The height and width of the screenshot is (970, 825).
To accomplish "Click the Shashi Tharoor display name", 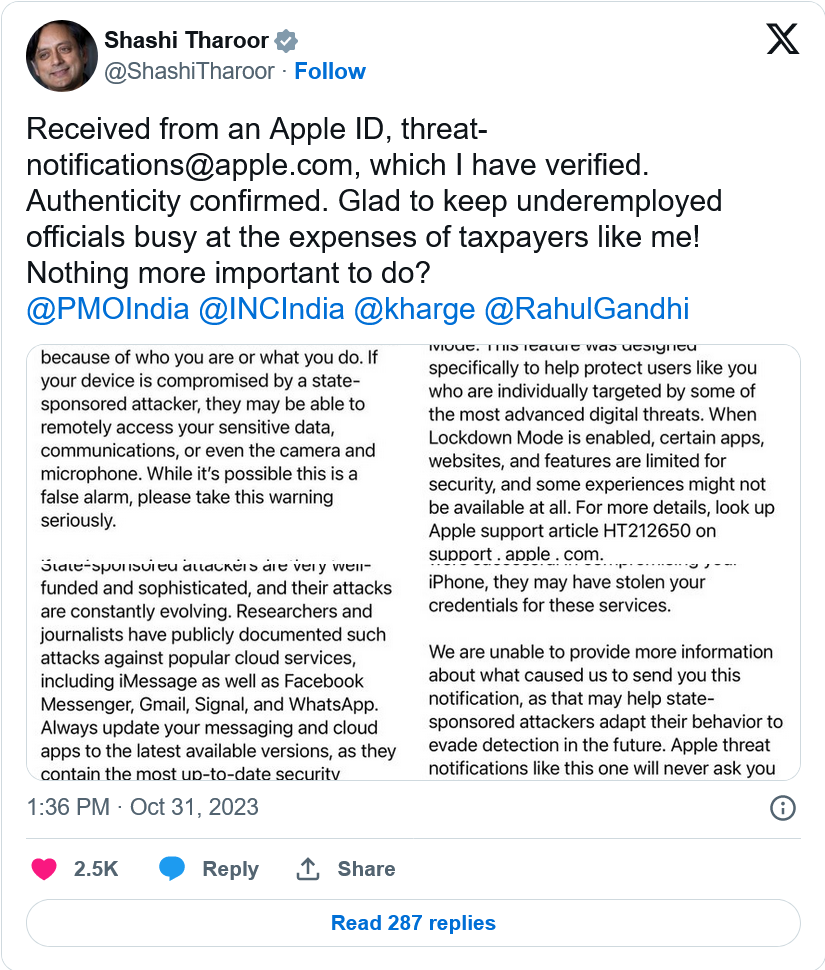I will pos(187,41).
